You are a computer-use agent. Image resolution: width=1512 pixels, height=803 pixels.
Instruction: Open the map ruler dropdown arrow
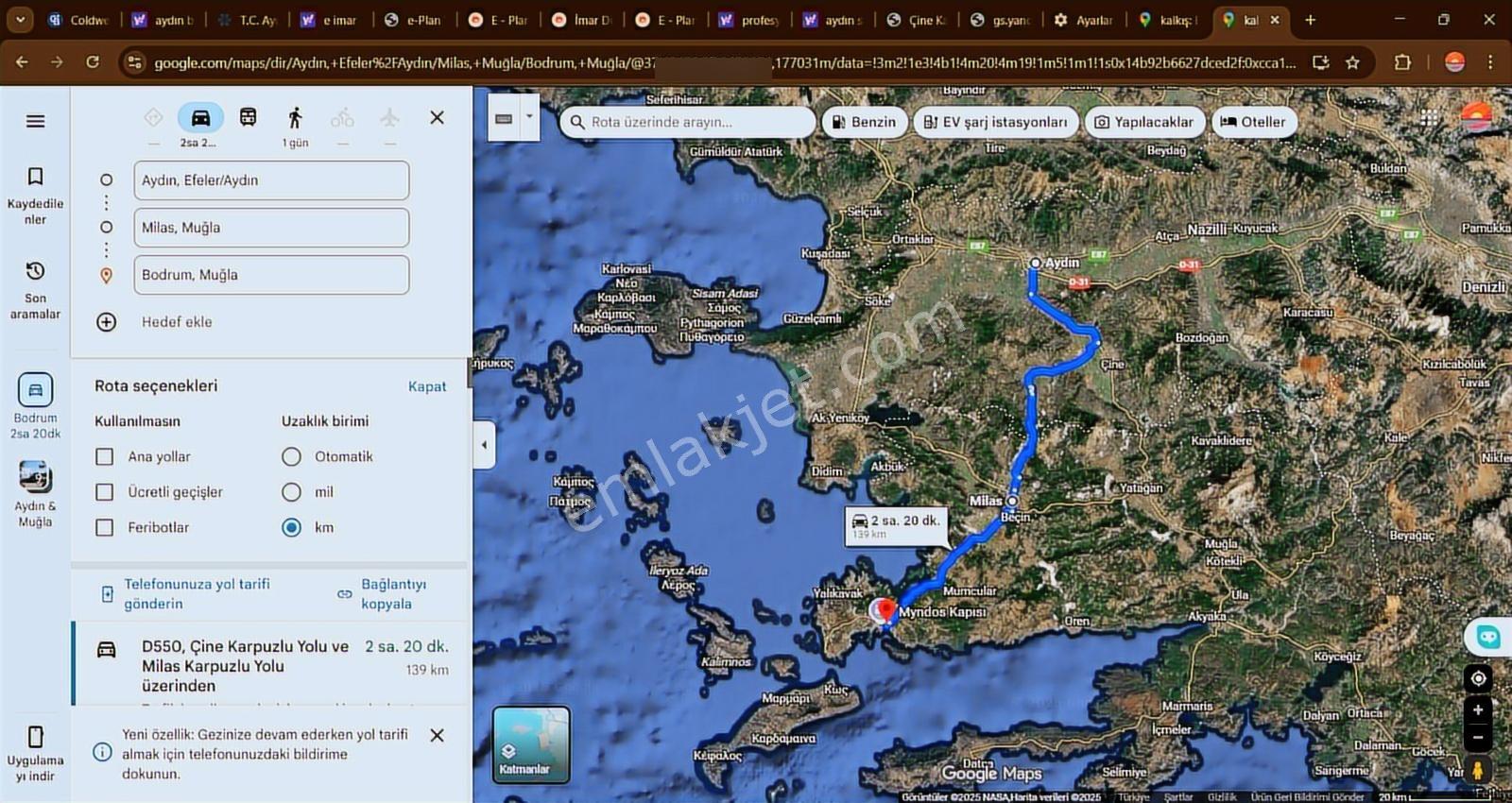pos(529,117)
